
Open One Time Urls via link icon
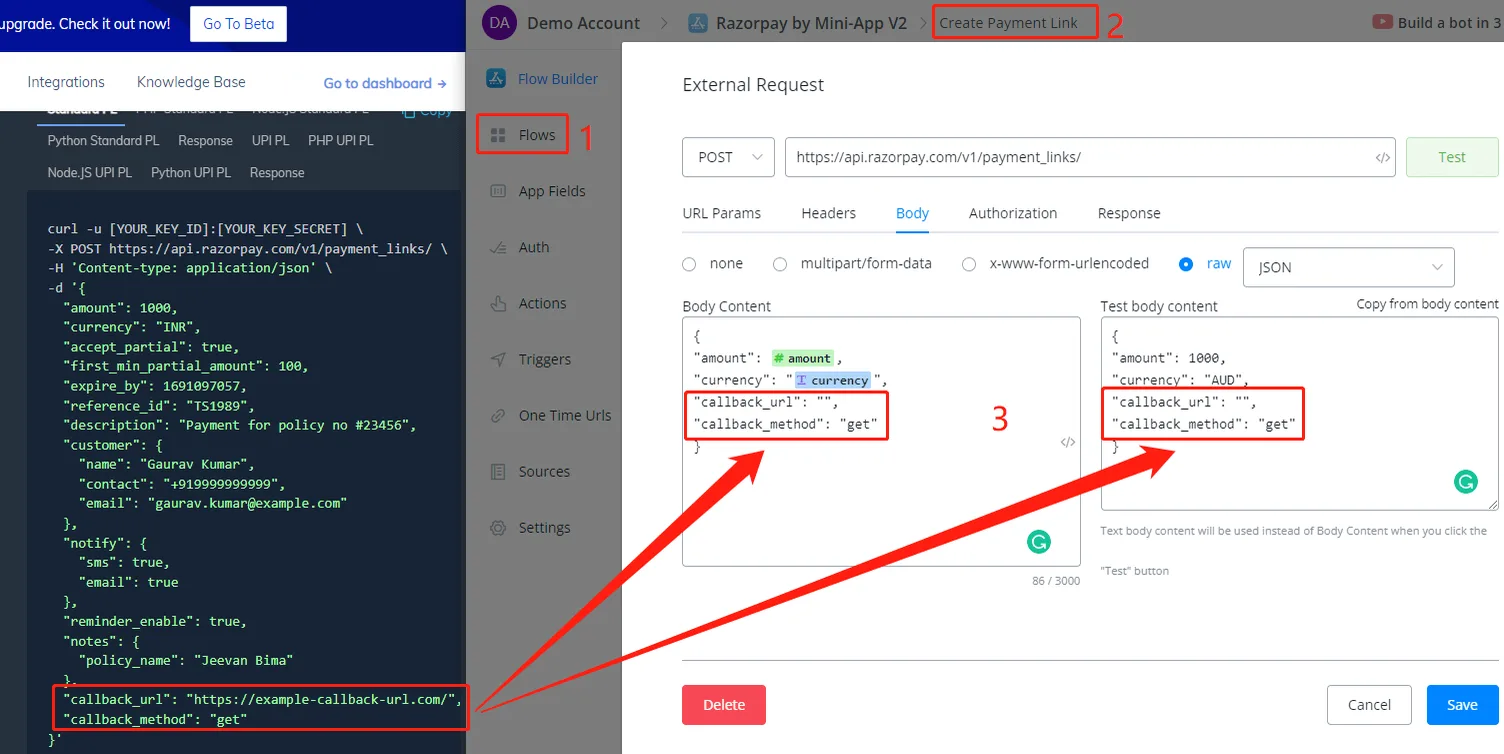click(497, 415)
